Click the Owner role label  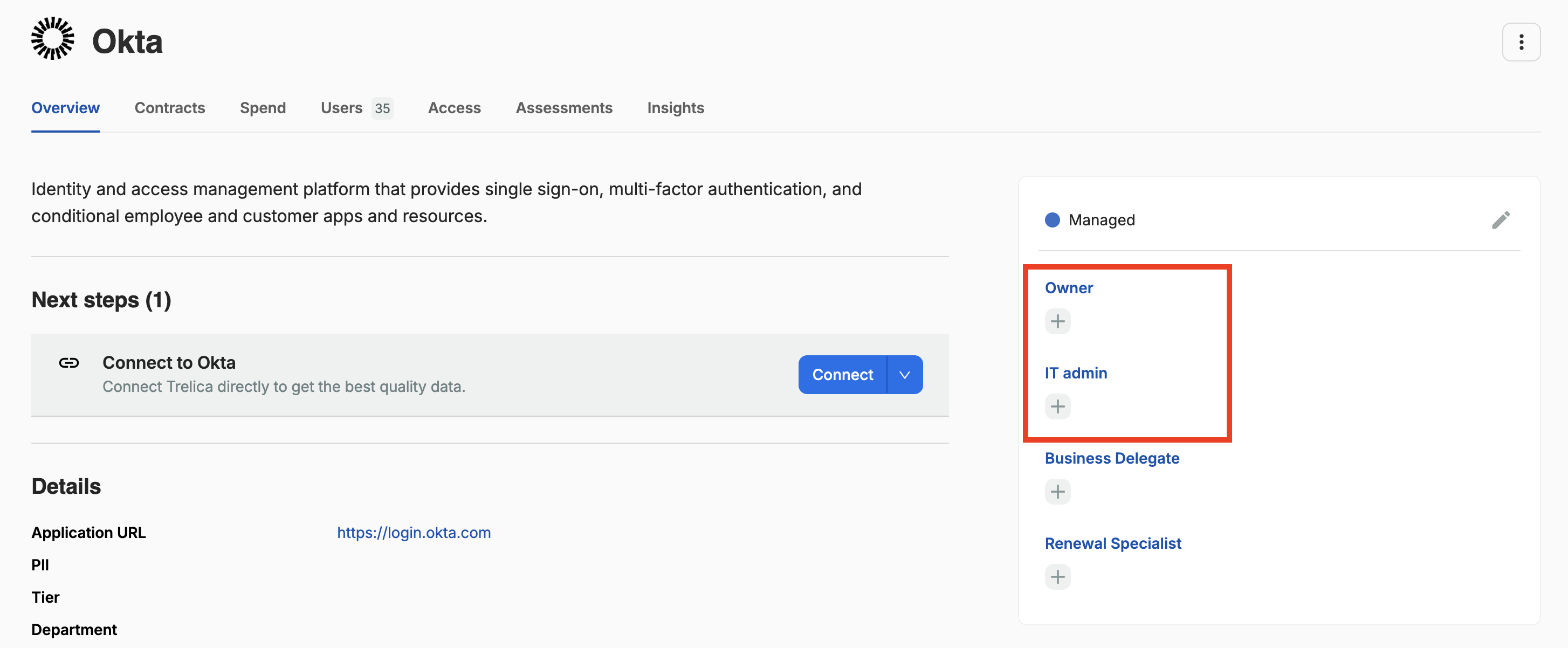[1068, 288]
